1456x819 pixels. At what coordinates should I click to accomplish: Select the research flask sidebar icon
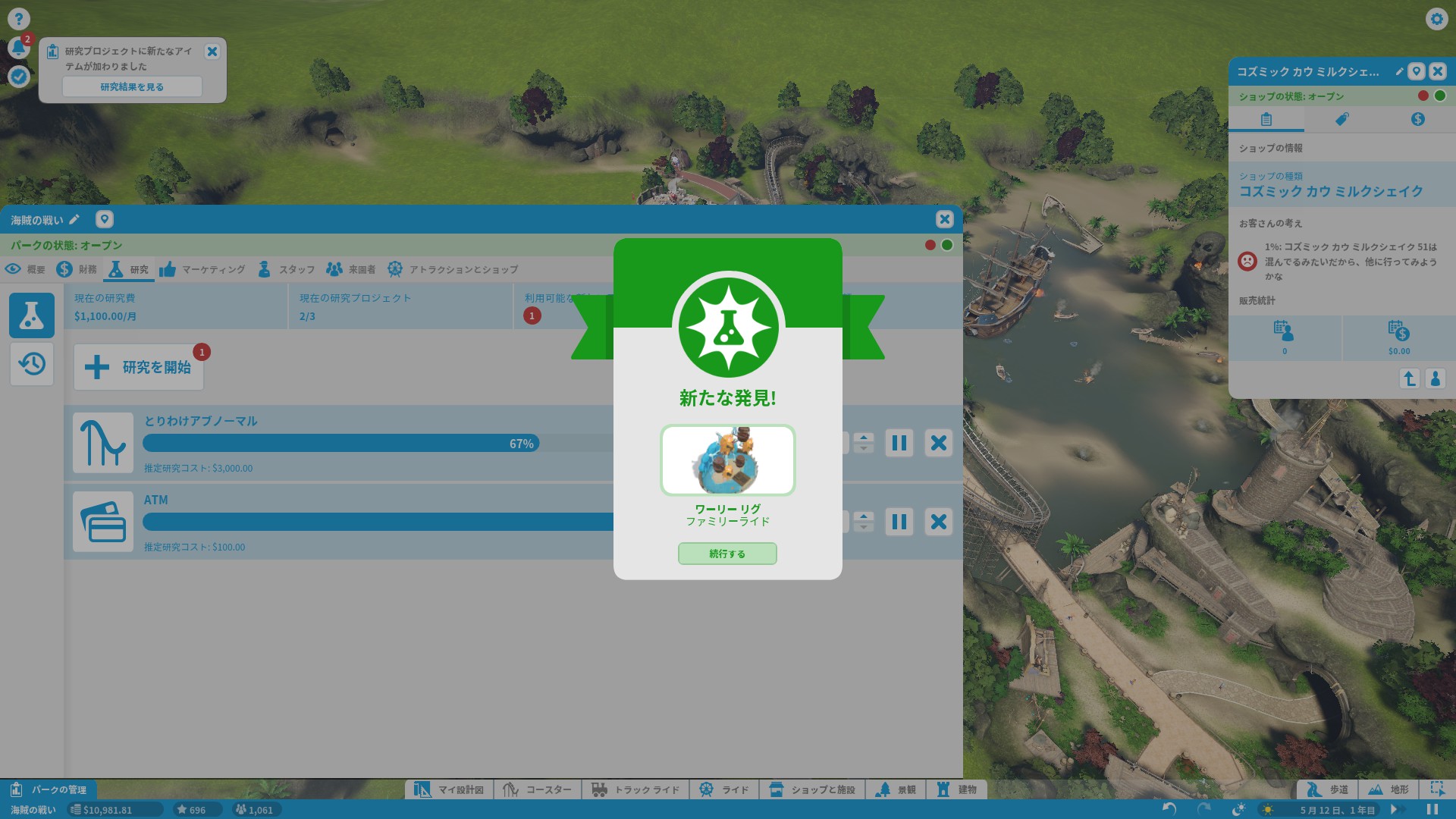(31, 315)
